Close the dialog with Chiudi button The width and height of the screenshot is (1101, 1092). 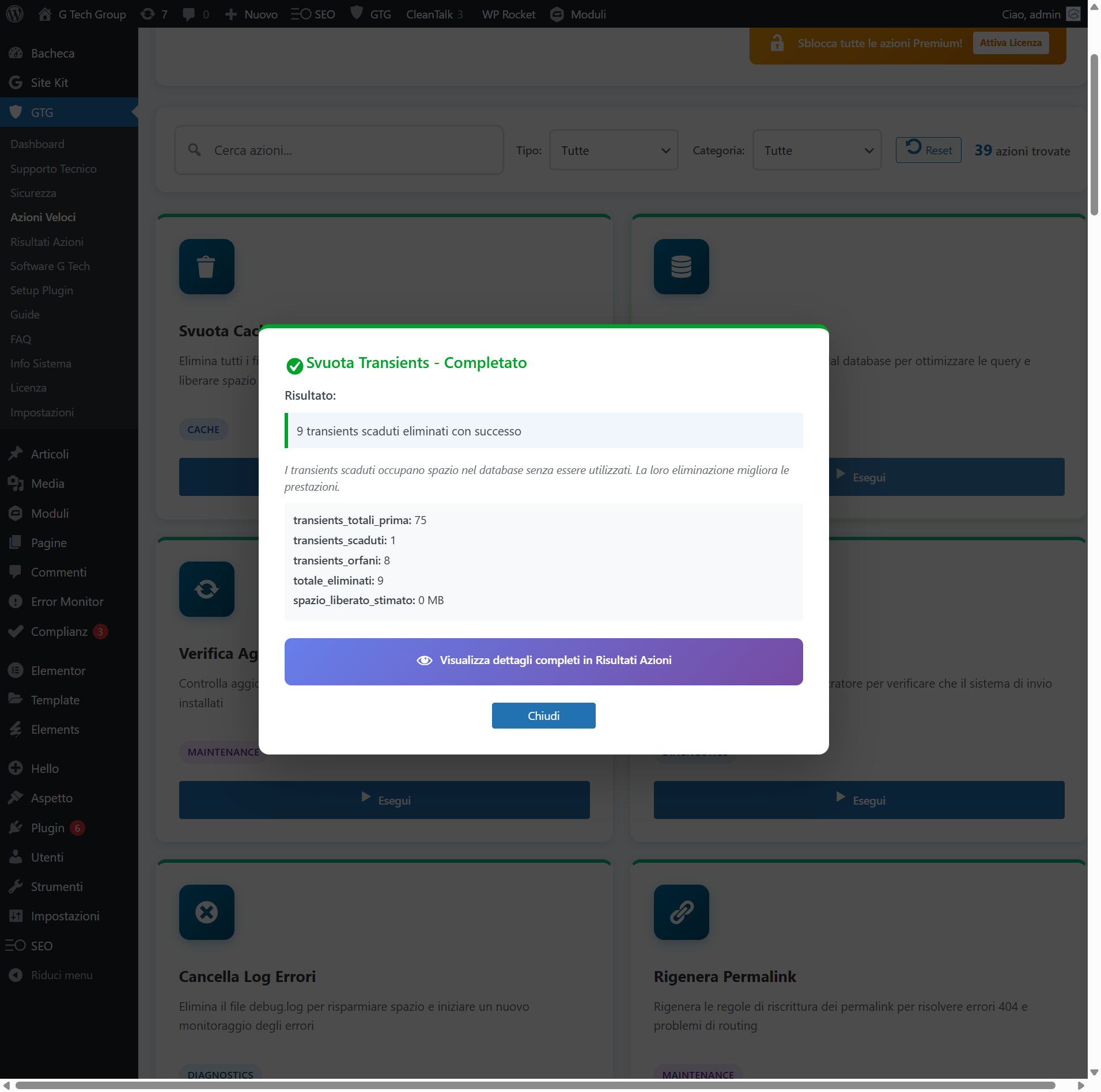point(543,715)
